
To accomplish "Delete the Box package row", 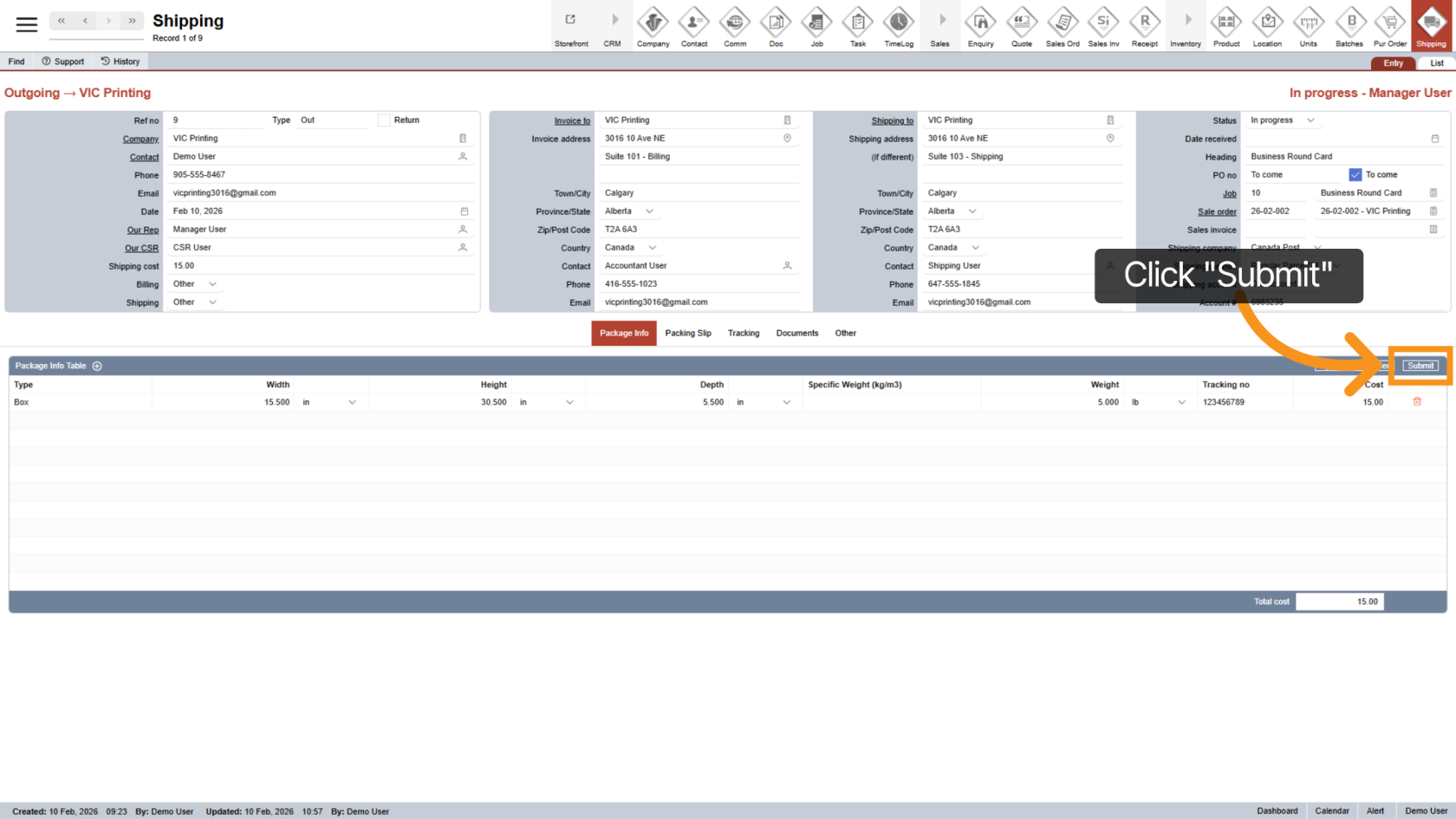I will click(1417, 402).
